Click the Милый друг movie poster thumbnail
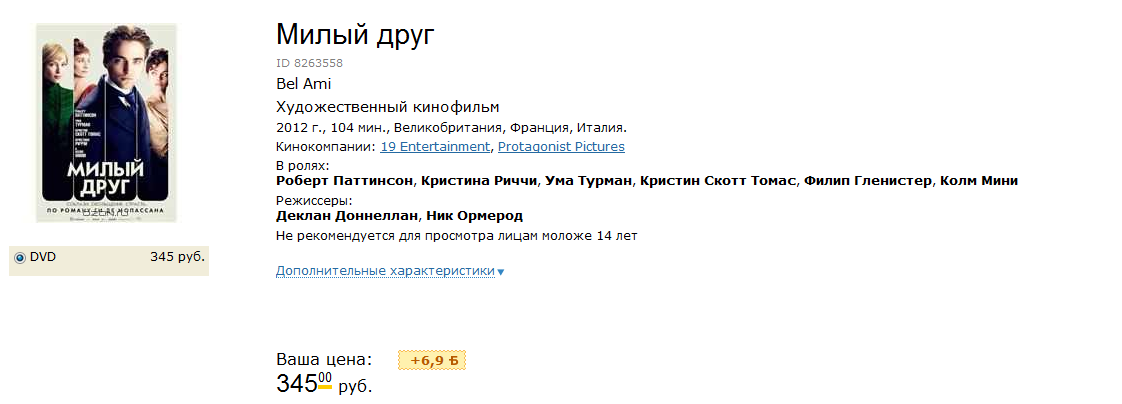Viewport: 1122px width, 404px height. (x=106, y=123)
